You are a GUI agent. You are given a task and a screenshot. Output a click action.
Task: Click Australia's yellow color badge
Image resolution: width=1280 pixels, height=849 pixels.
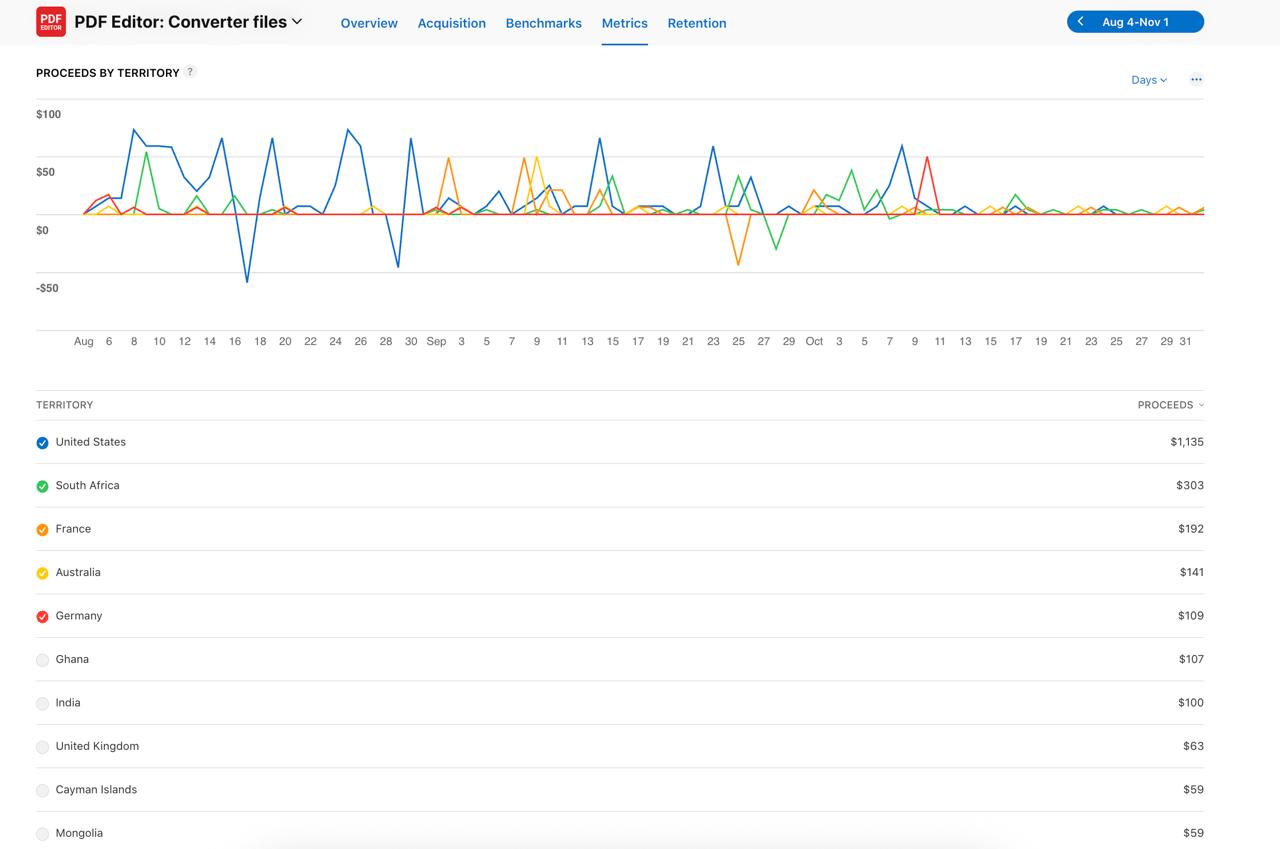tap(42, 572)
